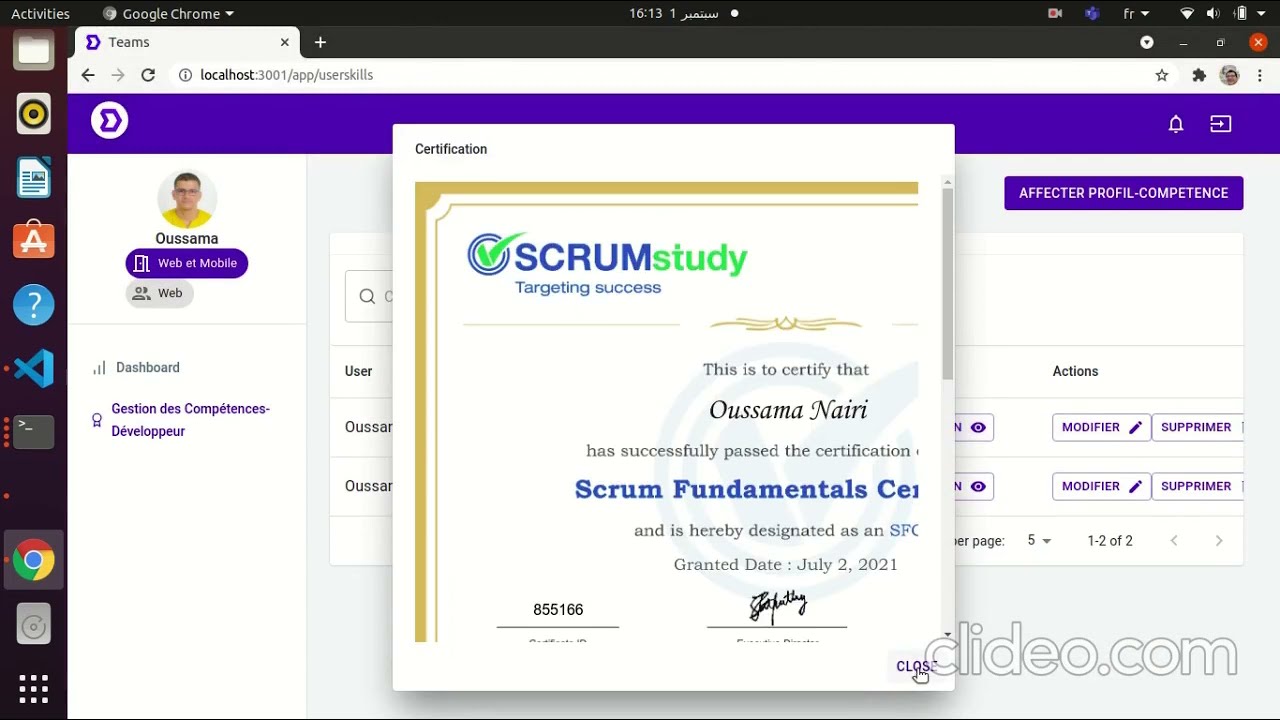Click the eye icon in first row

[978, 427]
